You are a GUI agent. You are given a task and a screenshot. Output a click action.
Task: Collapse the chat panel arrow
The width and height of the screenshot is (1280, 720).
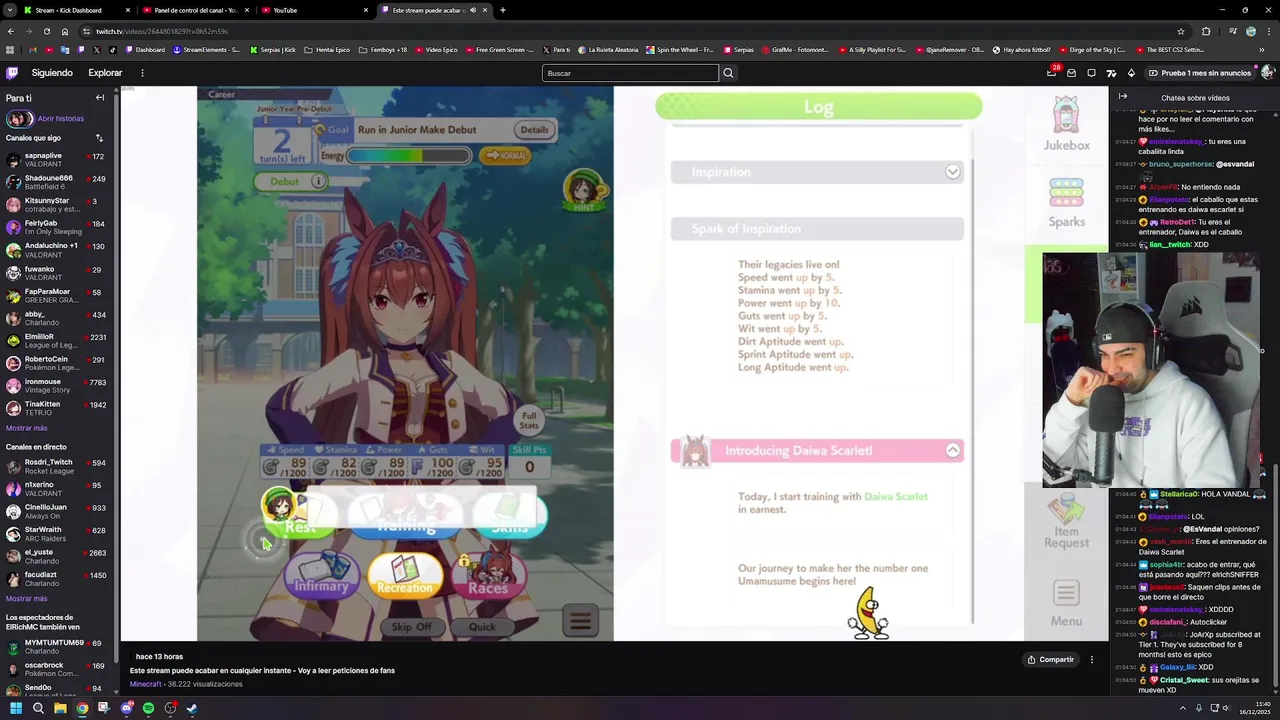pyautogui.click(x=1122, y=97)
